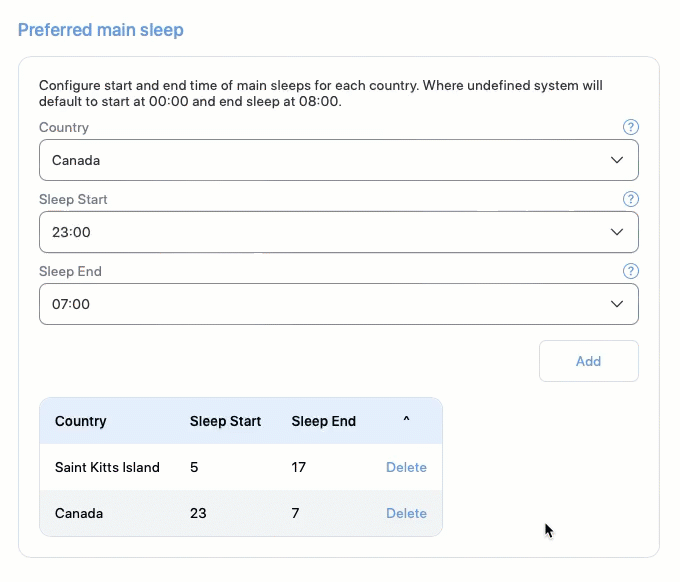Click the Preferred main sleep heading
680x582 pixels.
[x=101, y=30]
